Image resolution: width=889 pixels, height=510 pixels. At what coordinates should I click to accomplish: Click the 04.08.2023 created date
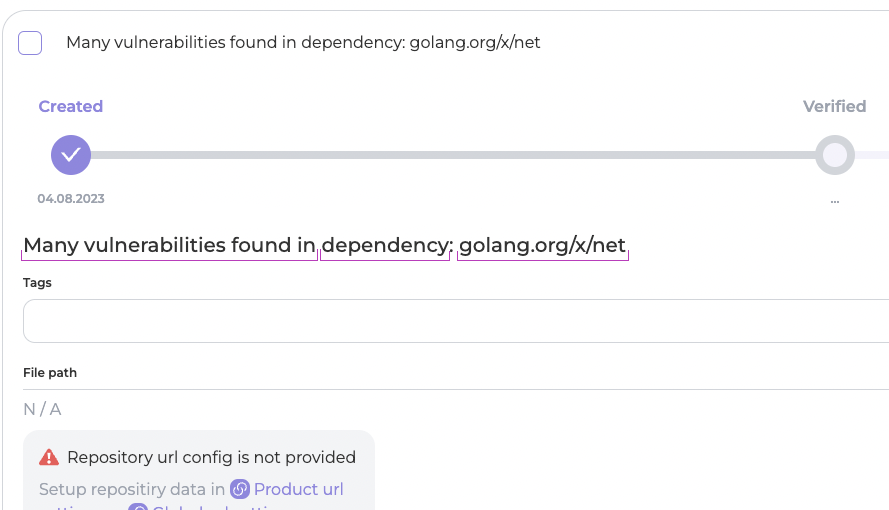[71, 199]
